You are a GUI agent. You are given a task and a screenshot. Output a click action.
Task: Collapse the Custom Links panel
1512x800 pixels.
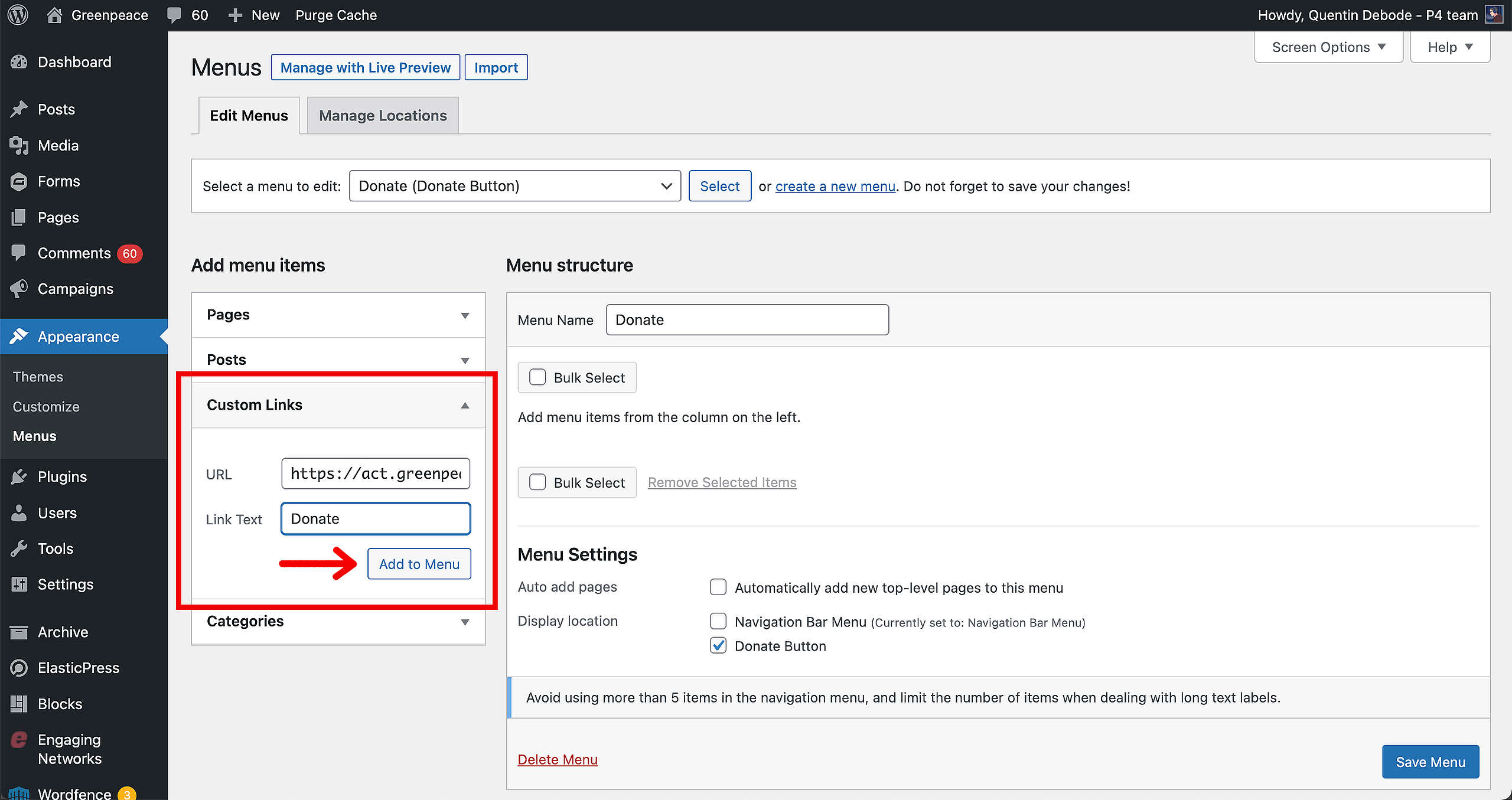tap(338, 405)
